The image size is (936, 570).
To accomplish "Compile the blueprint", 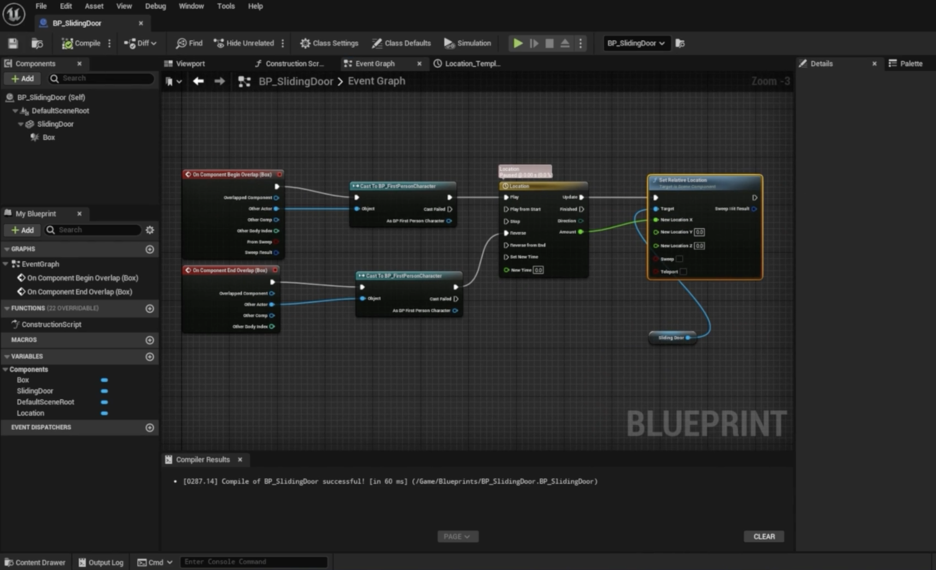I will 81,43.
